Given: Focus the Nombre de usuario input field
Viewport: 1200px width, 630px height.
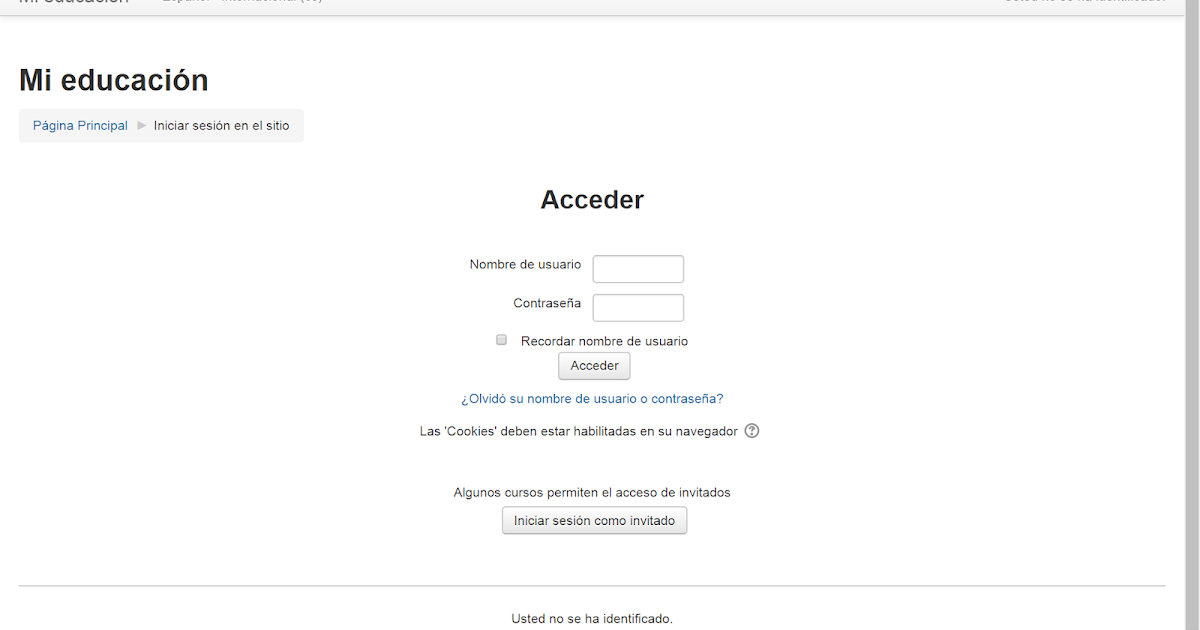Looking at the screenshot, I should (638, 268).
